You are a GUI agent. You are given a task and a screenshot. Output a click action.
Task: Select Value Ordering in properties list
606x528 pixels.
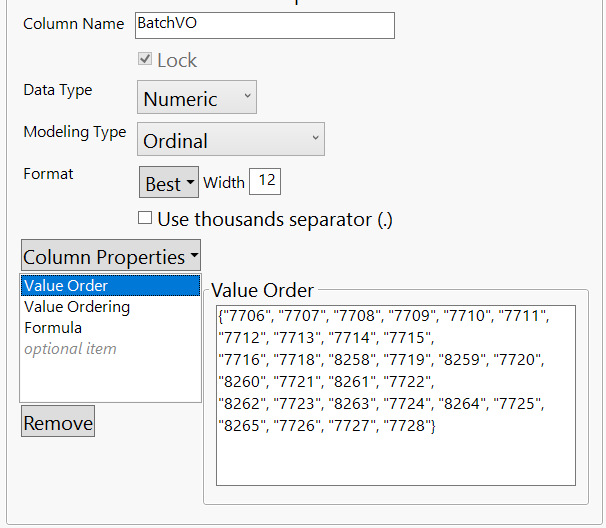(77, 307)
